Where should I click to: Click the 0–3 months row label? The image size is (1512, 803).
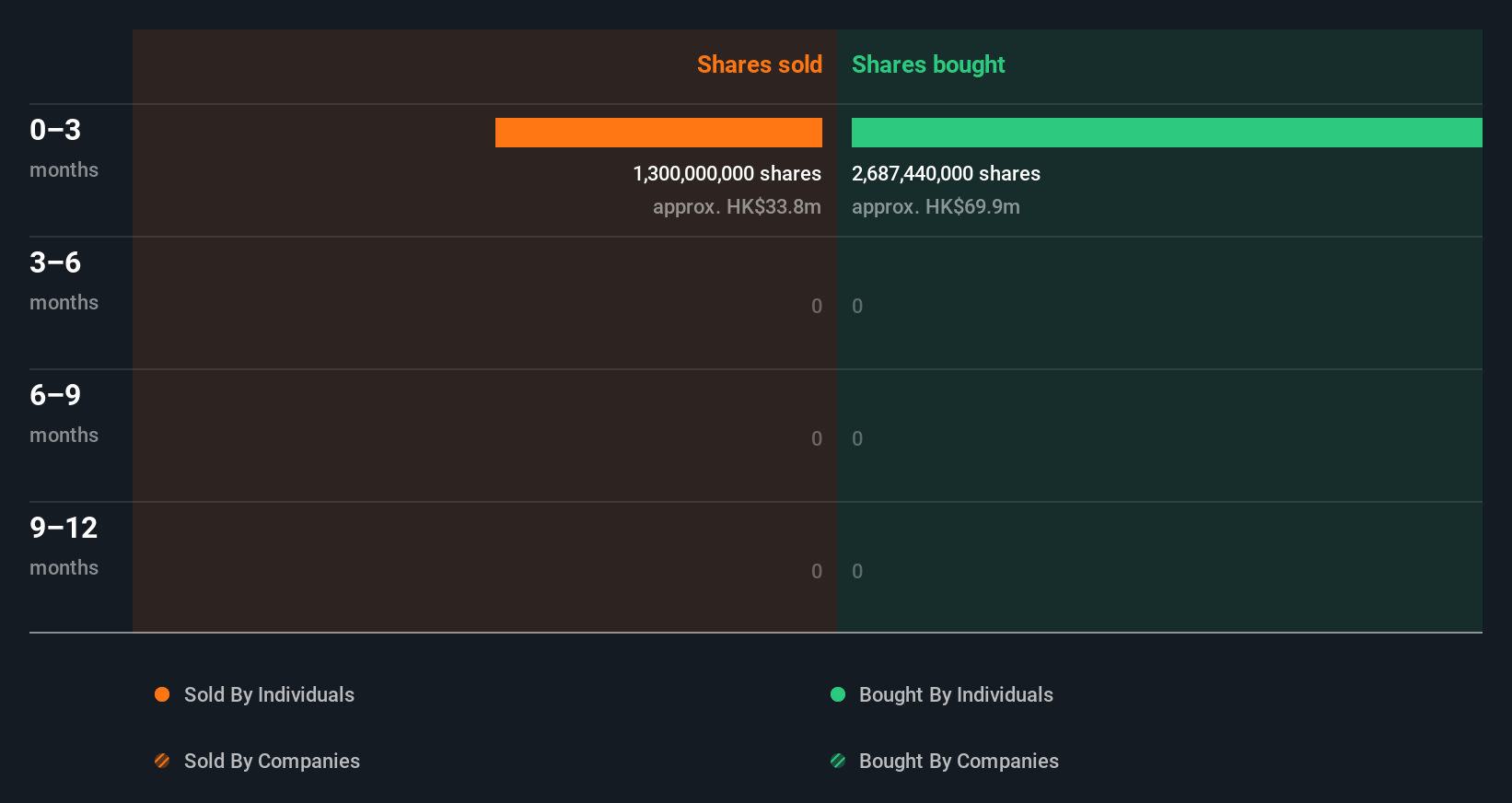tap(63, 147)
